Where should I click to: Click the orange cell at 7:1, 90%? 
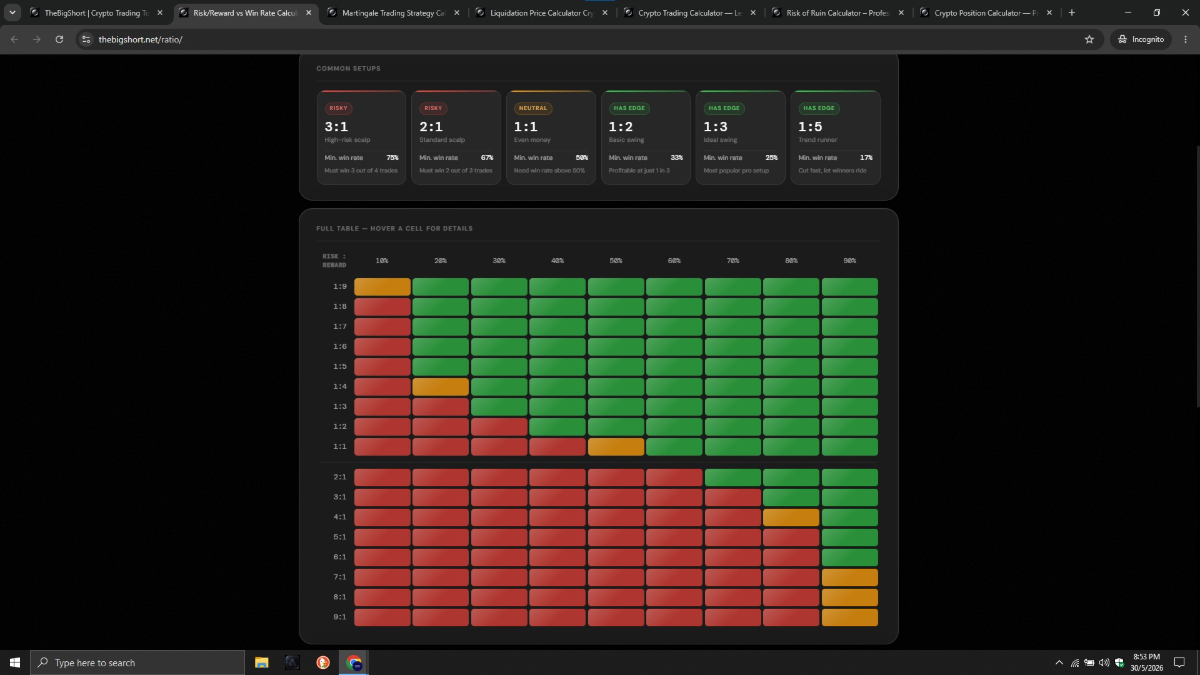[850, 578]
